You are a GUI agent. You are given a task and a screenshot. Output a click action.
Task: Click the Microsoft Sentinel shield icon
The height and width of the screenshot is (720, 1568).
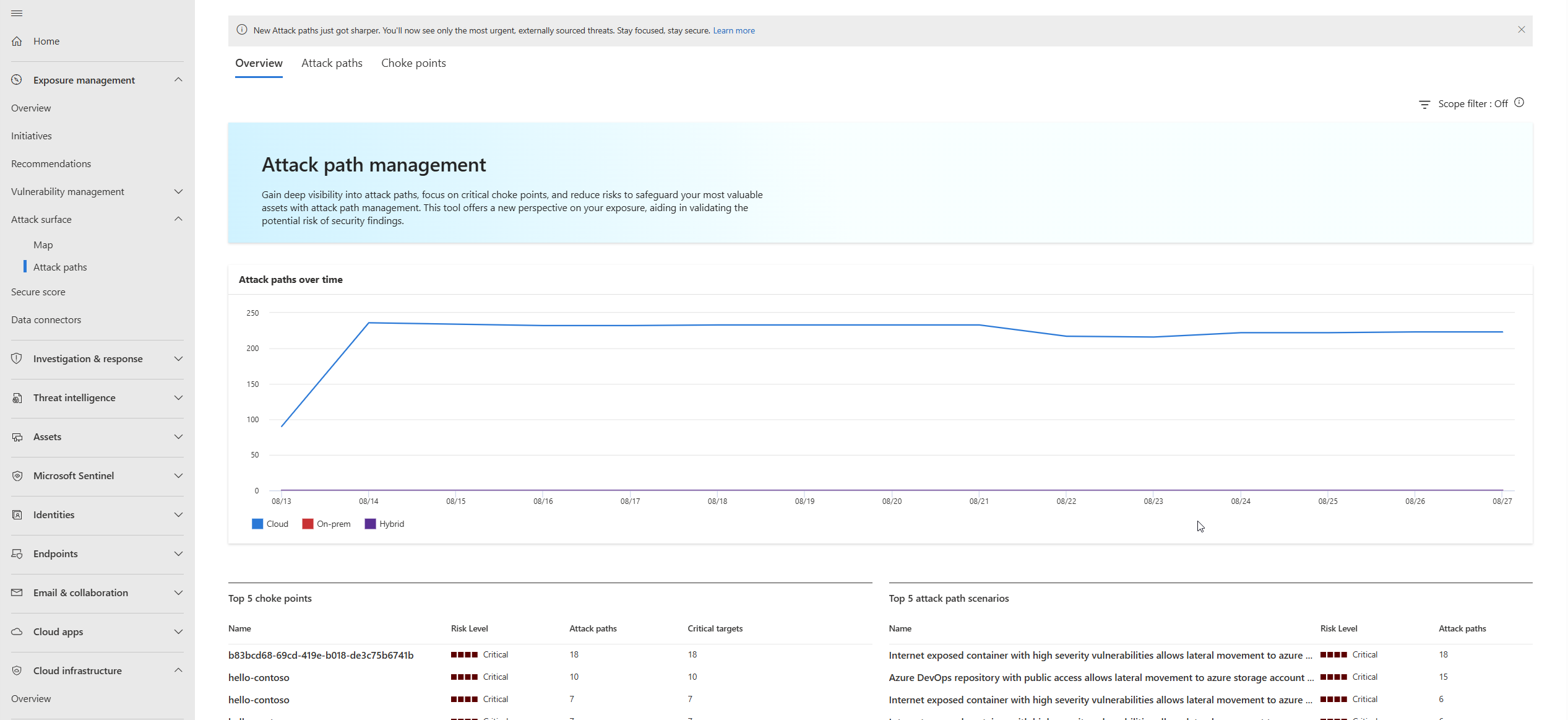point(17,476)
